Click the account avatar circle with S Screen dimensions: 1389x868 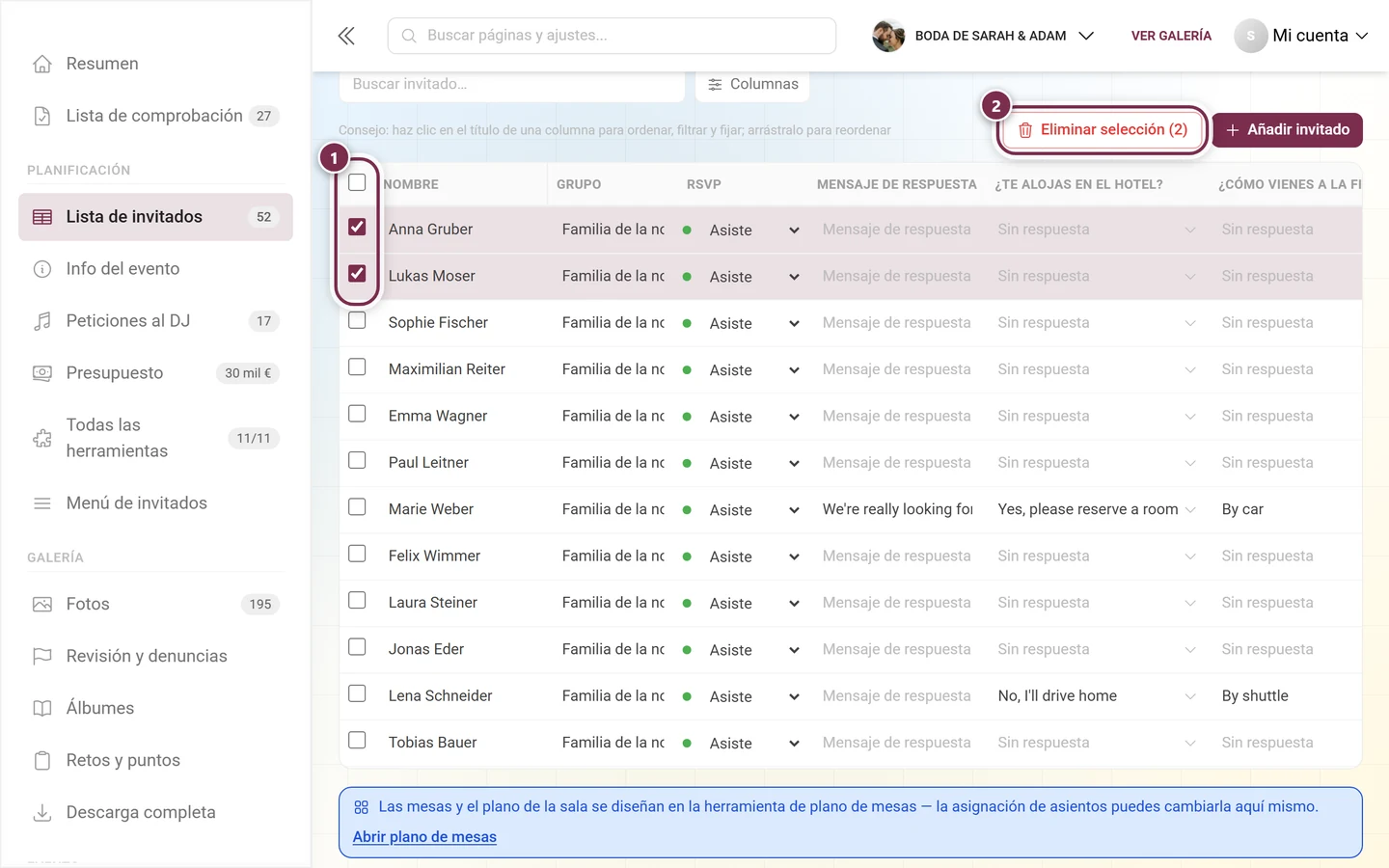pyautogui.click(x=1250, y=36)
